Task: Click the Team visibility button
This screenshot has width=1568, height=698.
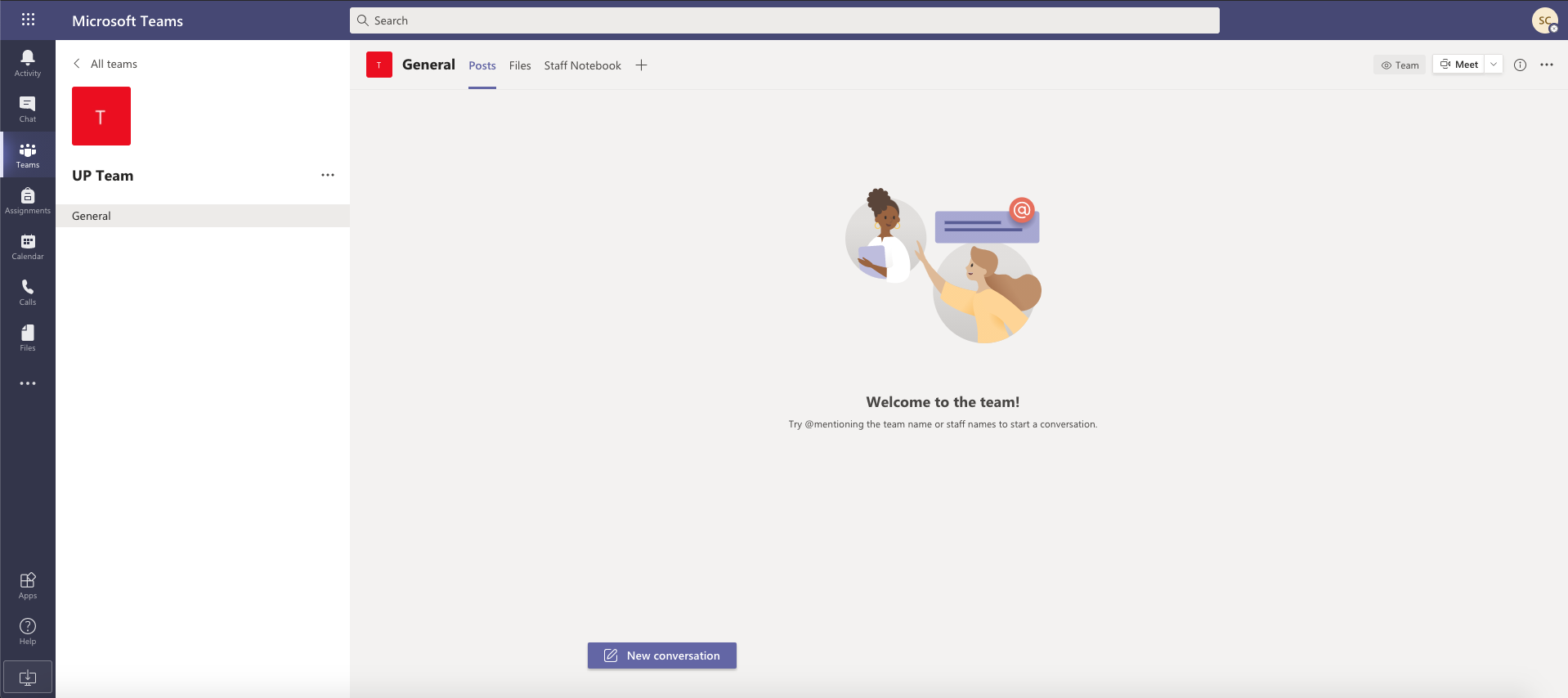Action: pyautogui.click(x=1400, y=65)
